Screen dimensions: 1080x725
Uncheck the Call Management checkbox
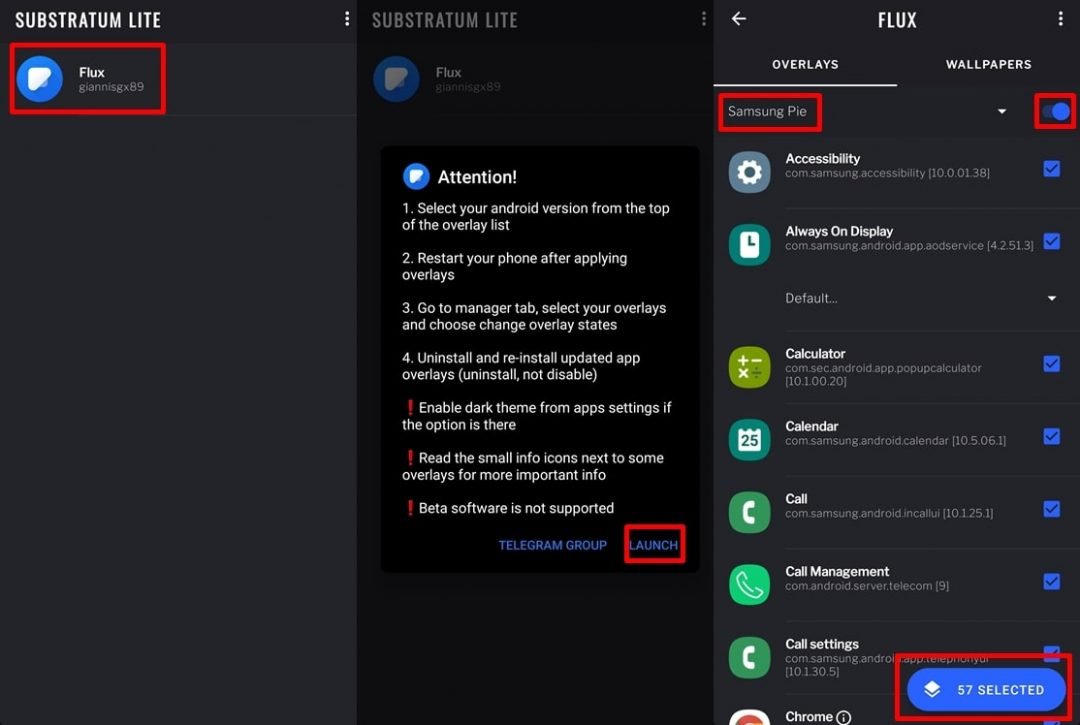1051,582
